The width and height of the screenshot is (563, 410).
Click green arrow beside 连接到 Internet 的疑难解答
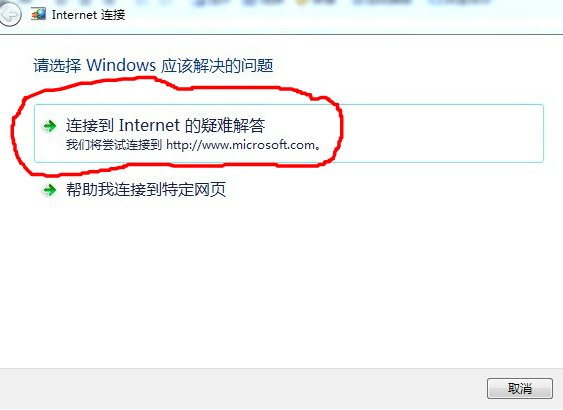coord(50,126)
